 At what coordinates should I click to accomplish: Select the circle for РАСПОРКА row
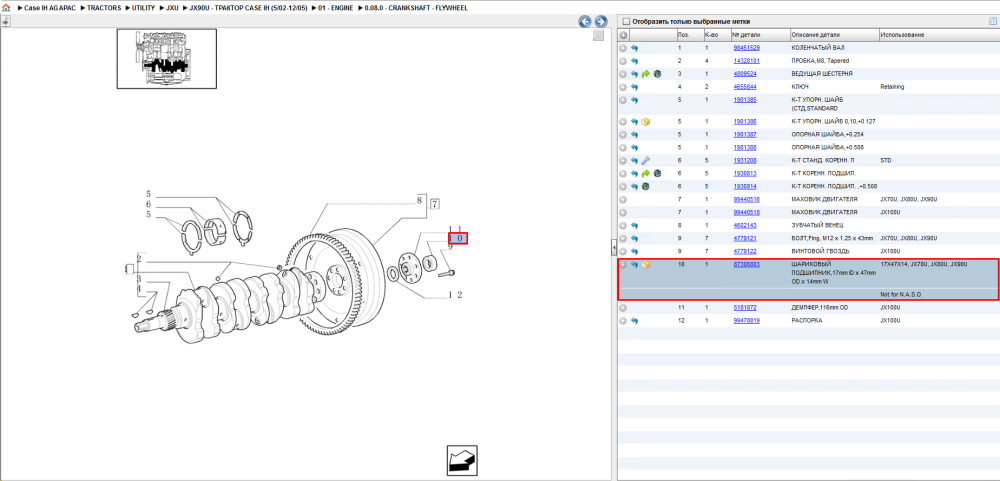tap(624, 320)
